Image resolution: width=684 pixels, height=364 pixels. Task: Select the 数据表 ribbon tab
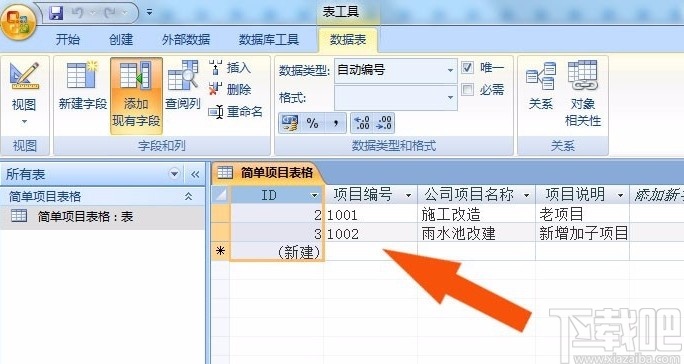coord(348,40)
